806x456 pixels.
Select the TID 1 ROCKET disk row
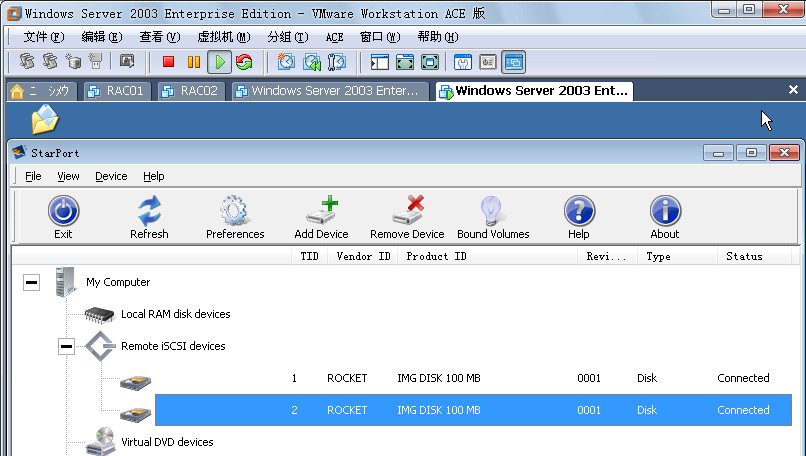[x=473, y=378]
